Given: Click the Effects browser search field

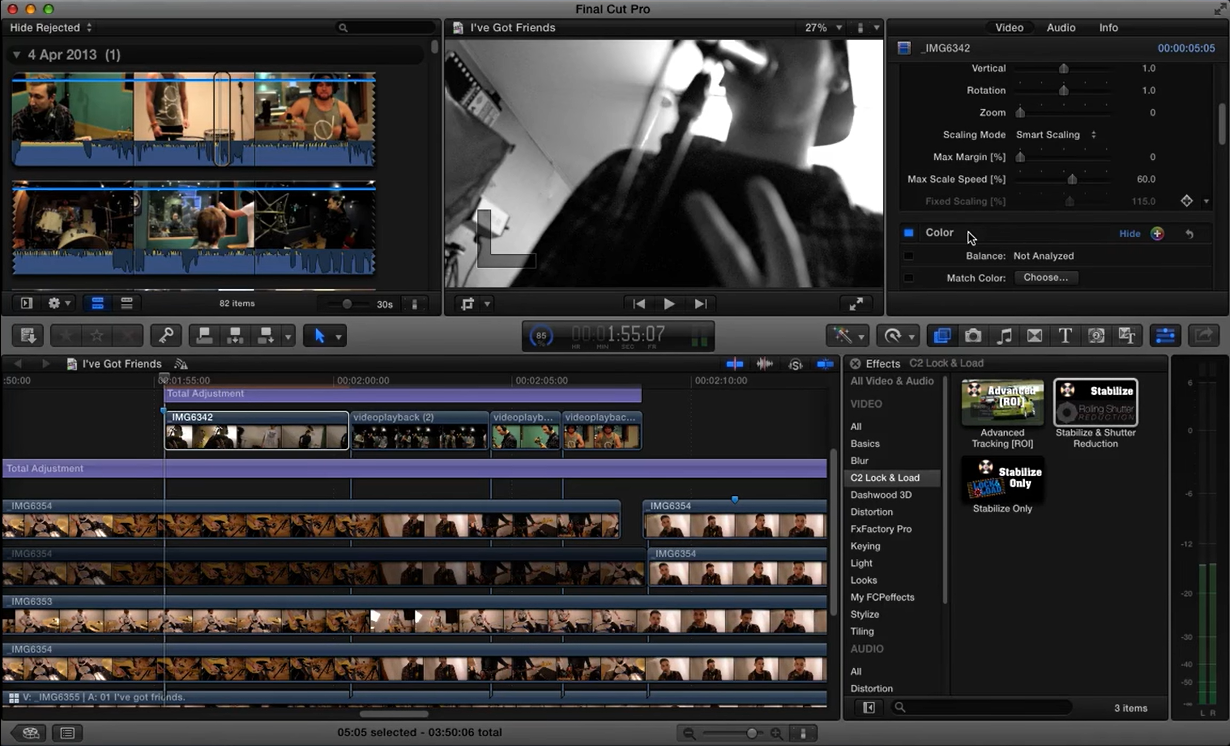Looking at the screenshot, I should click(980, 708).
